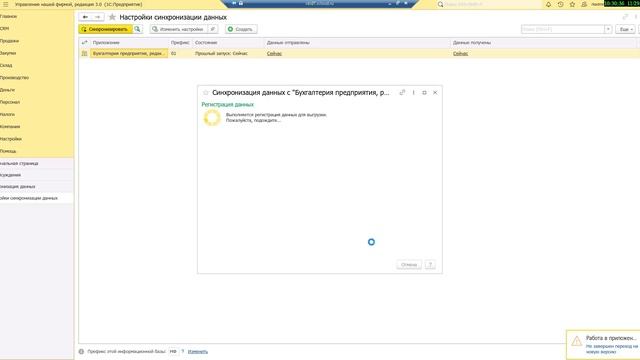640x360 pixels.
Task: Open CRM section
Action: (4, 29)
